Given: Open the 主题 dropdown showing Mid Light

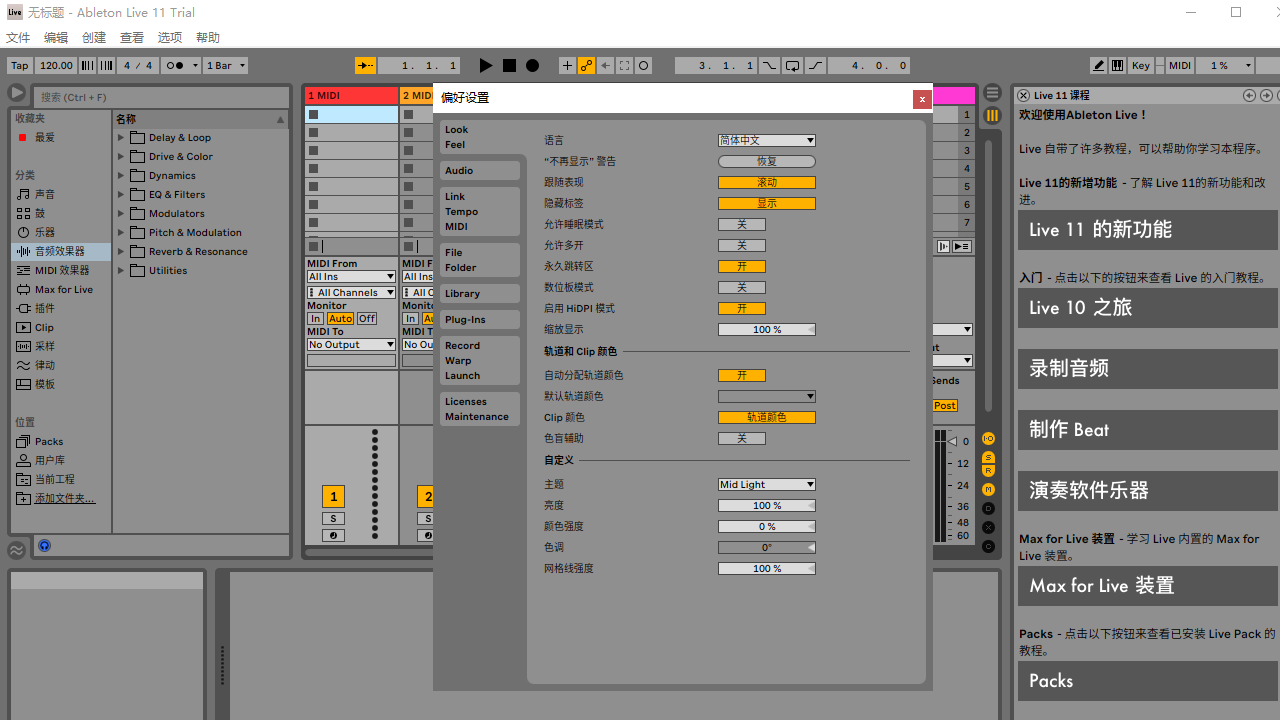Looking at the screenshot, I should [766, 484].
